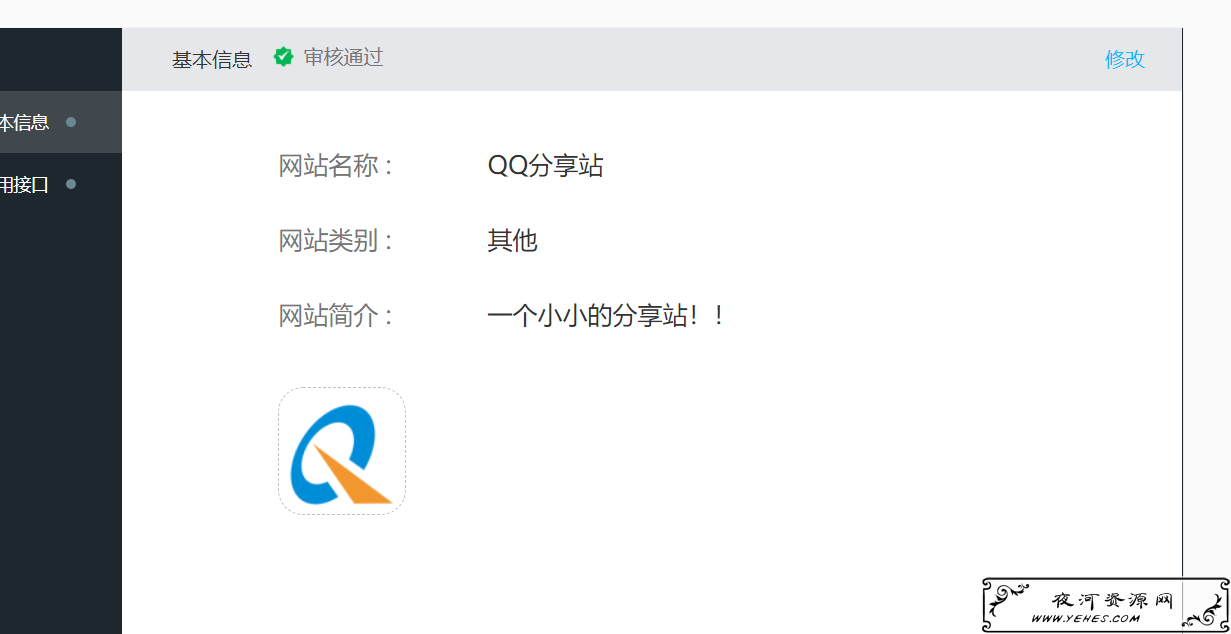Click the 审核通过 status text
The height and width of the screenshot is (634, 1231).
[343, 58]
